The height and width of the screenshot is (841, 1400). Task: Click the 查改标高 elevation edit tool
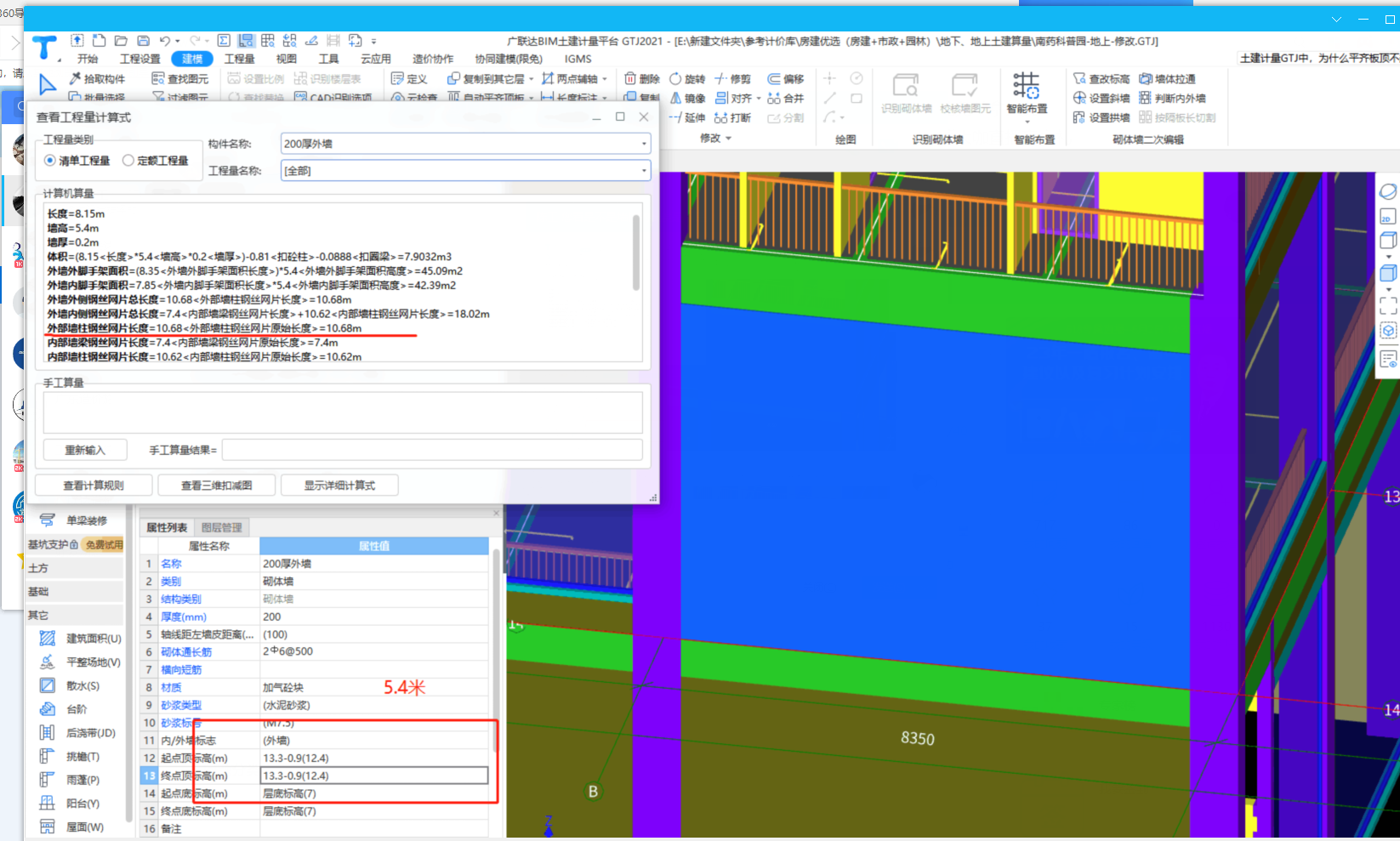pos(1101,79)
